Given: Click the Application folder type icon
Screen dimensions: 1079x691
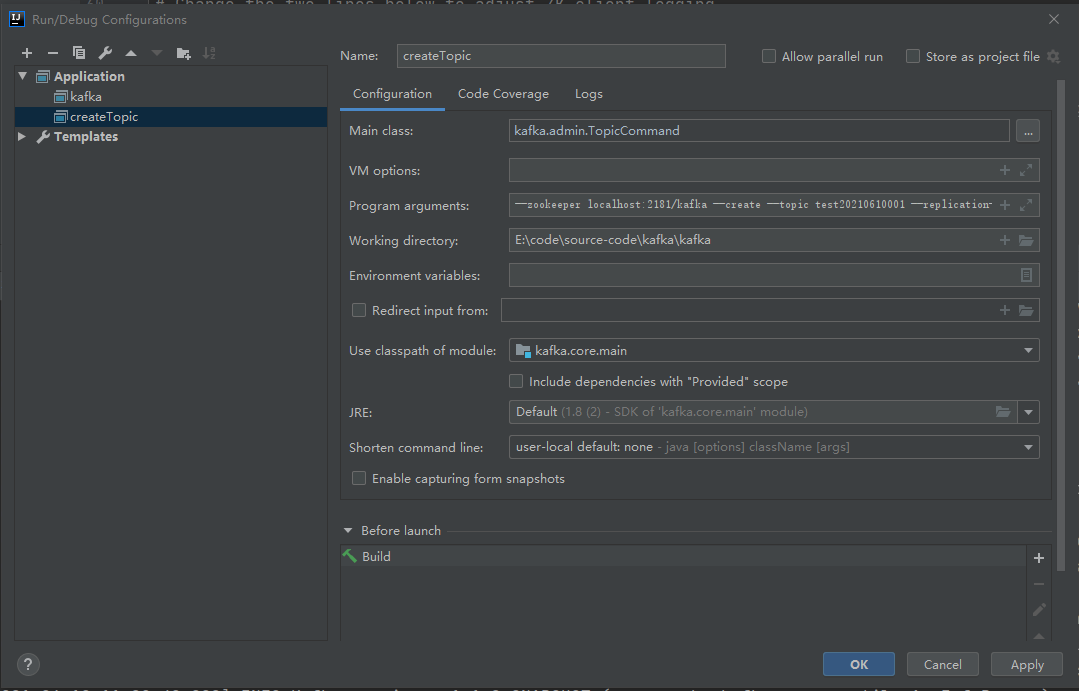Looking at the screenshot, I should [43, 76].
